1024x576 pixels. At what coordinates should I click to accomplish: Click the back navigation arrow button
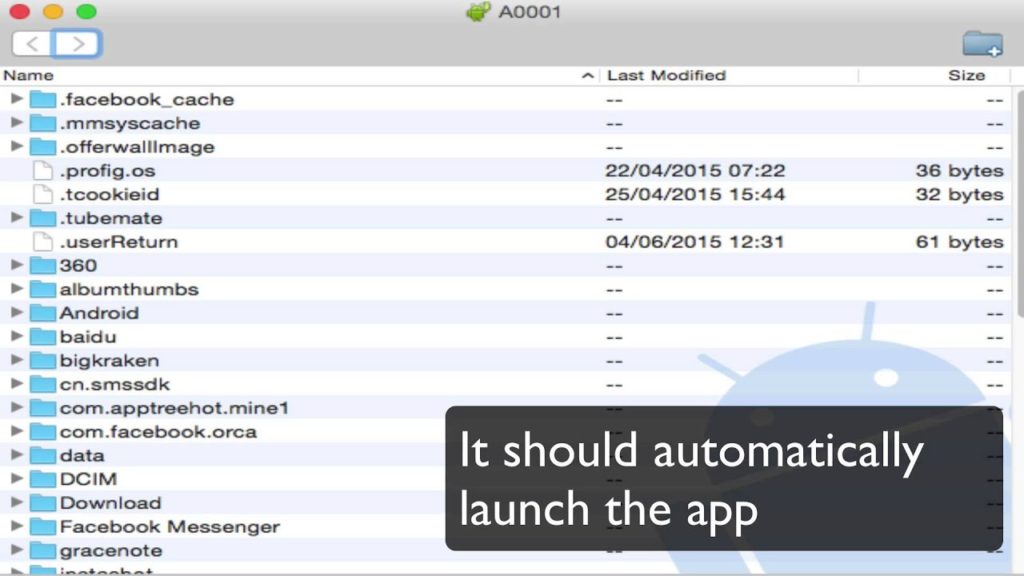31,44
